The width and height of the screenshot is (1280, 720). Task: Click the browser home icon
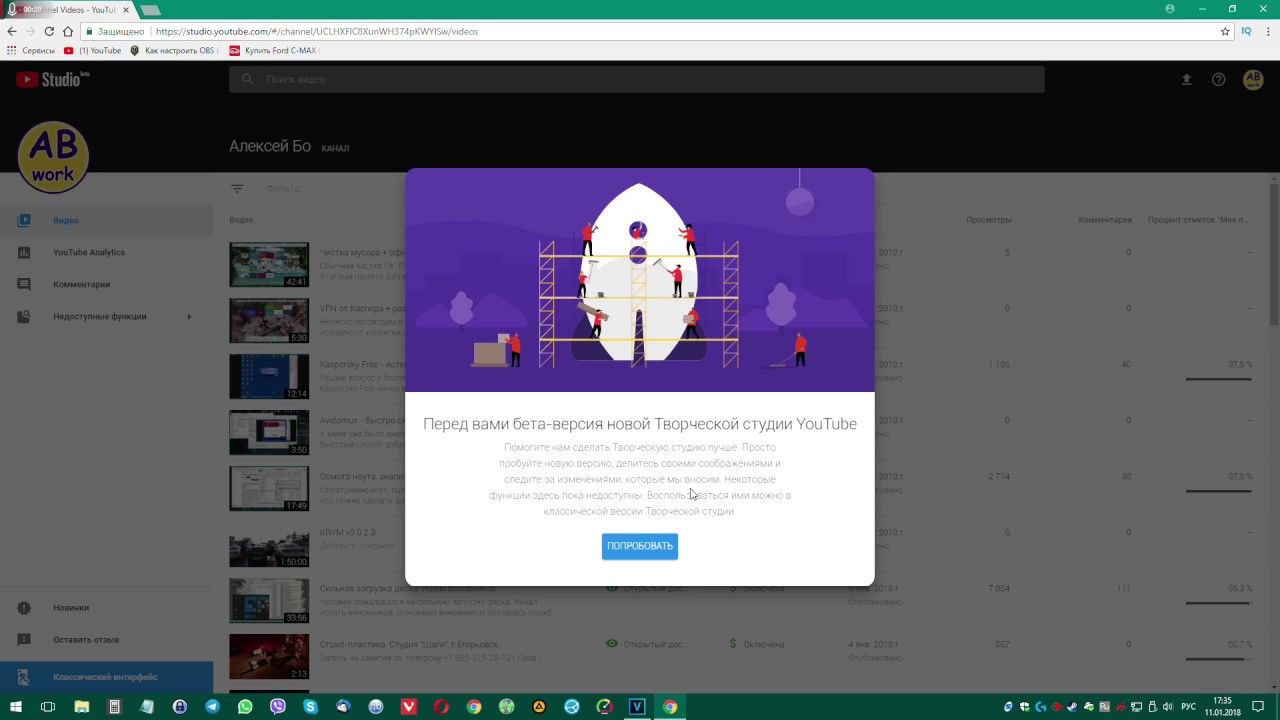67,31
